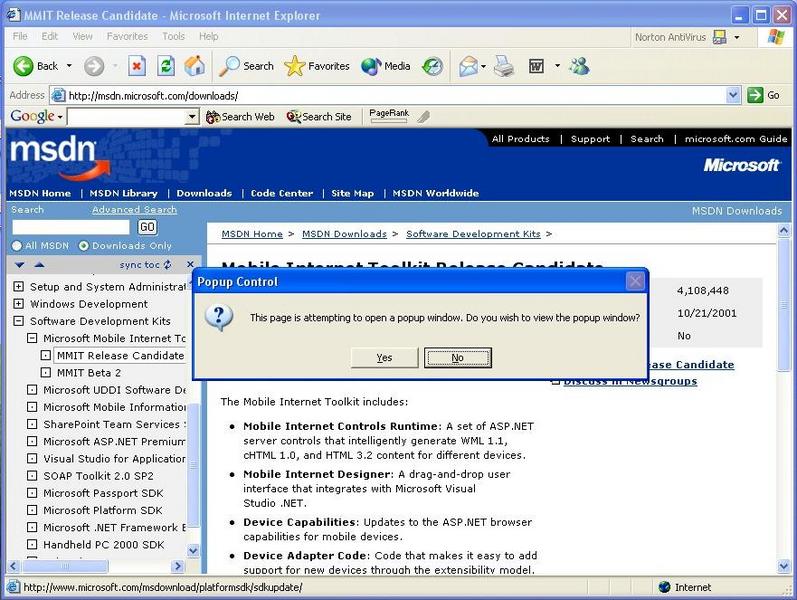Open the Search magnifier toolbar button
This screenshot has width=797, height=600.
pyautogui.click(x=246, y=66)
